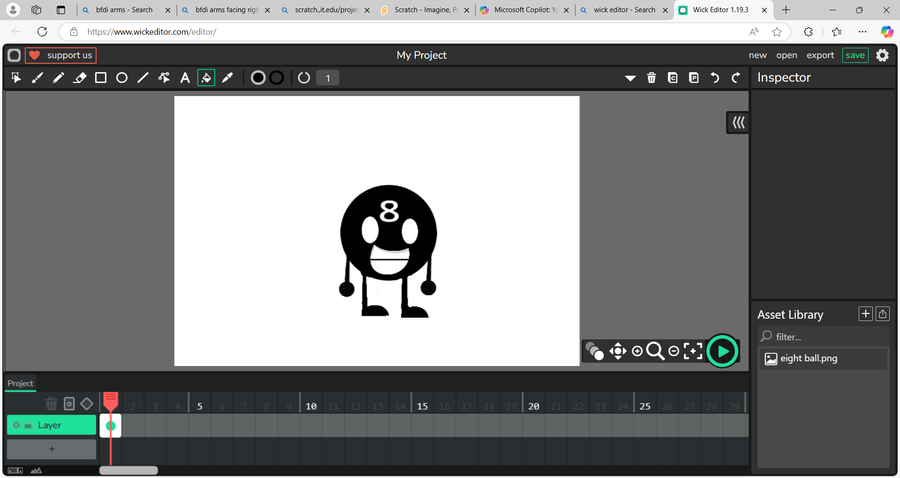Click the Project timeline tab
Image resolution: width=900 pixels, height=478 pixels.
(20, 383)
